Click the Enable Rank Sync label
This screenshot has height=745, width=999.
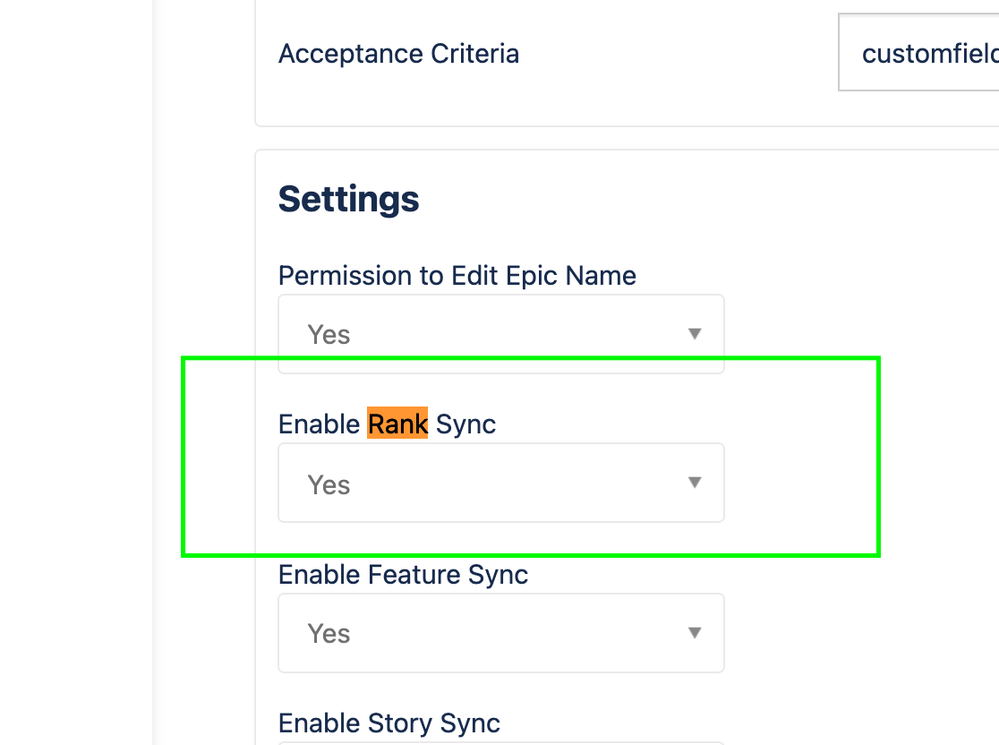386,424
